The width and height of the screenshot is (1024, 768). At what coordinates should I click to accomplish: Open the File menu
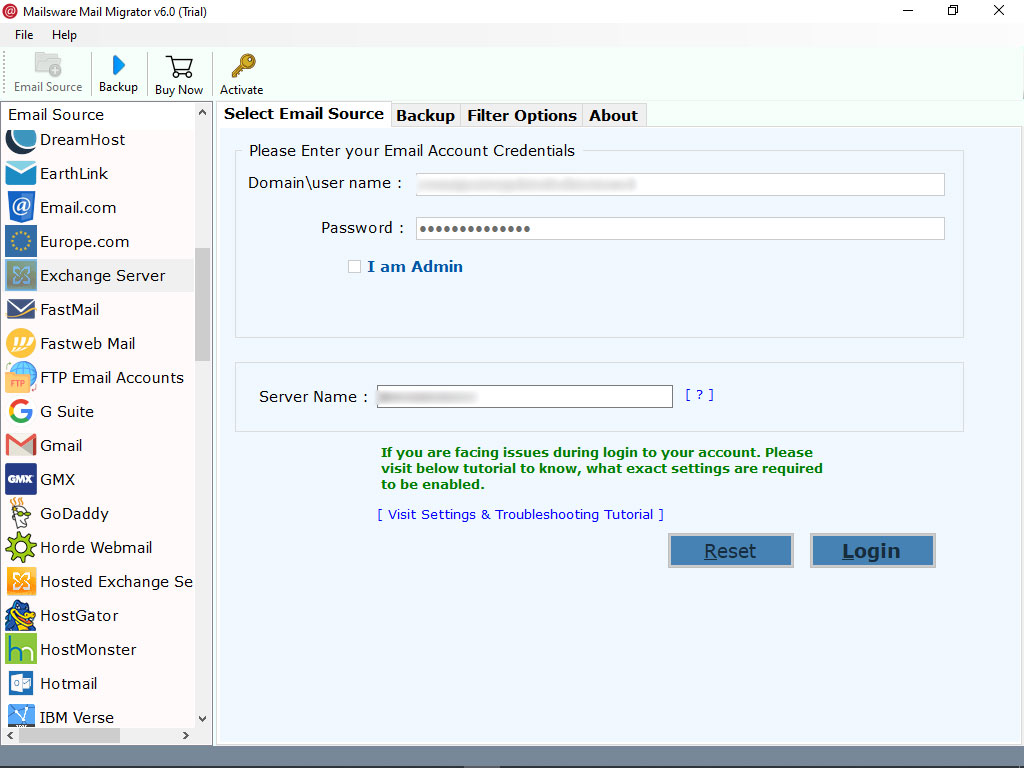pos(24,35)
